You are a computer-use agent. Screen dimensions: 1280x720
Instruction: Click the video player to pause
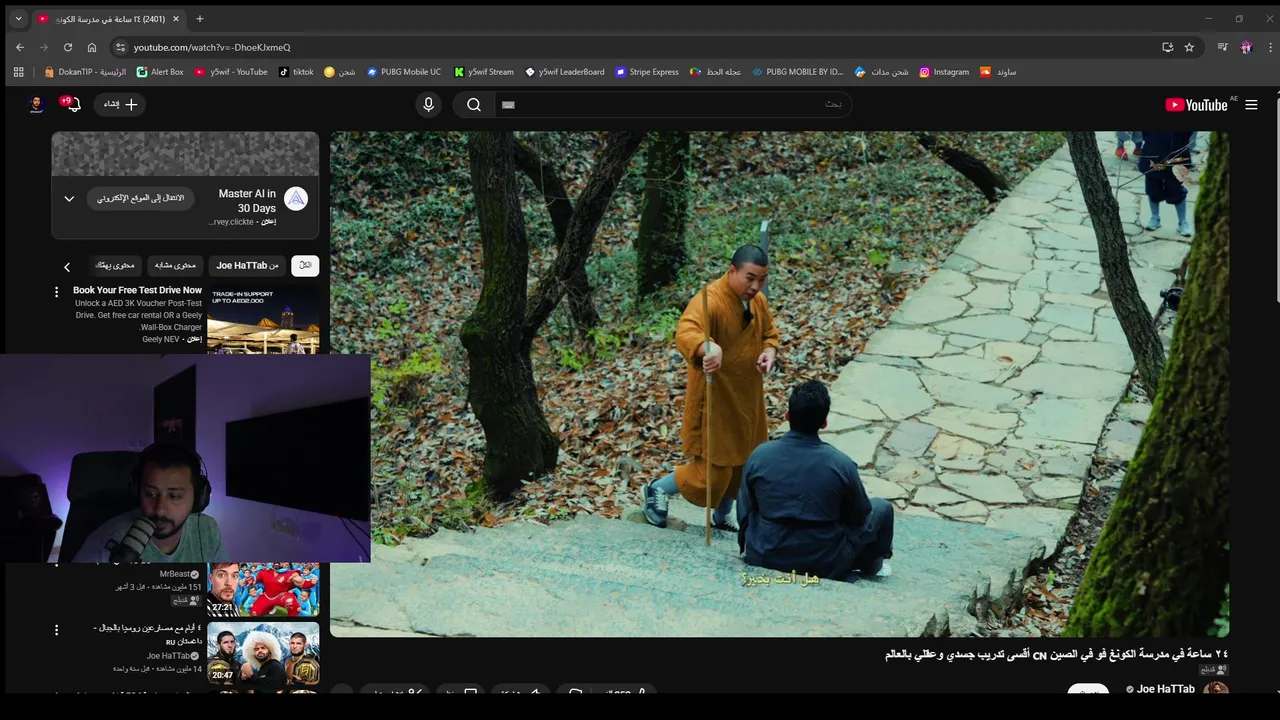tap(779, 384)
